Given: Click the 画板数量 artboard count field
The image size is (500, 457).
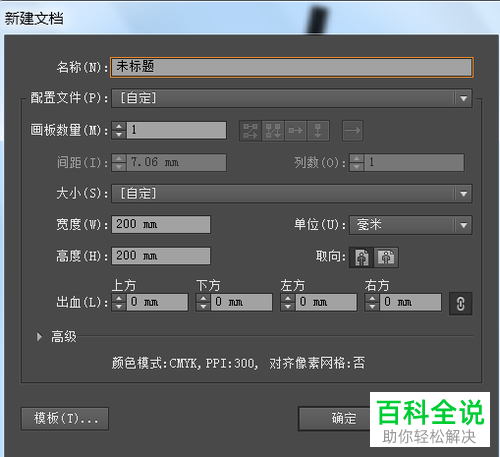Looking at the screenshot, I should tap(176, 130).
